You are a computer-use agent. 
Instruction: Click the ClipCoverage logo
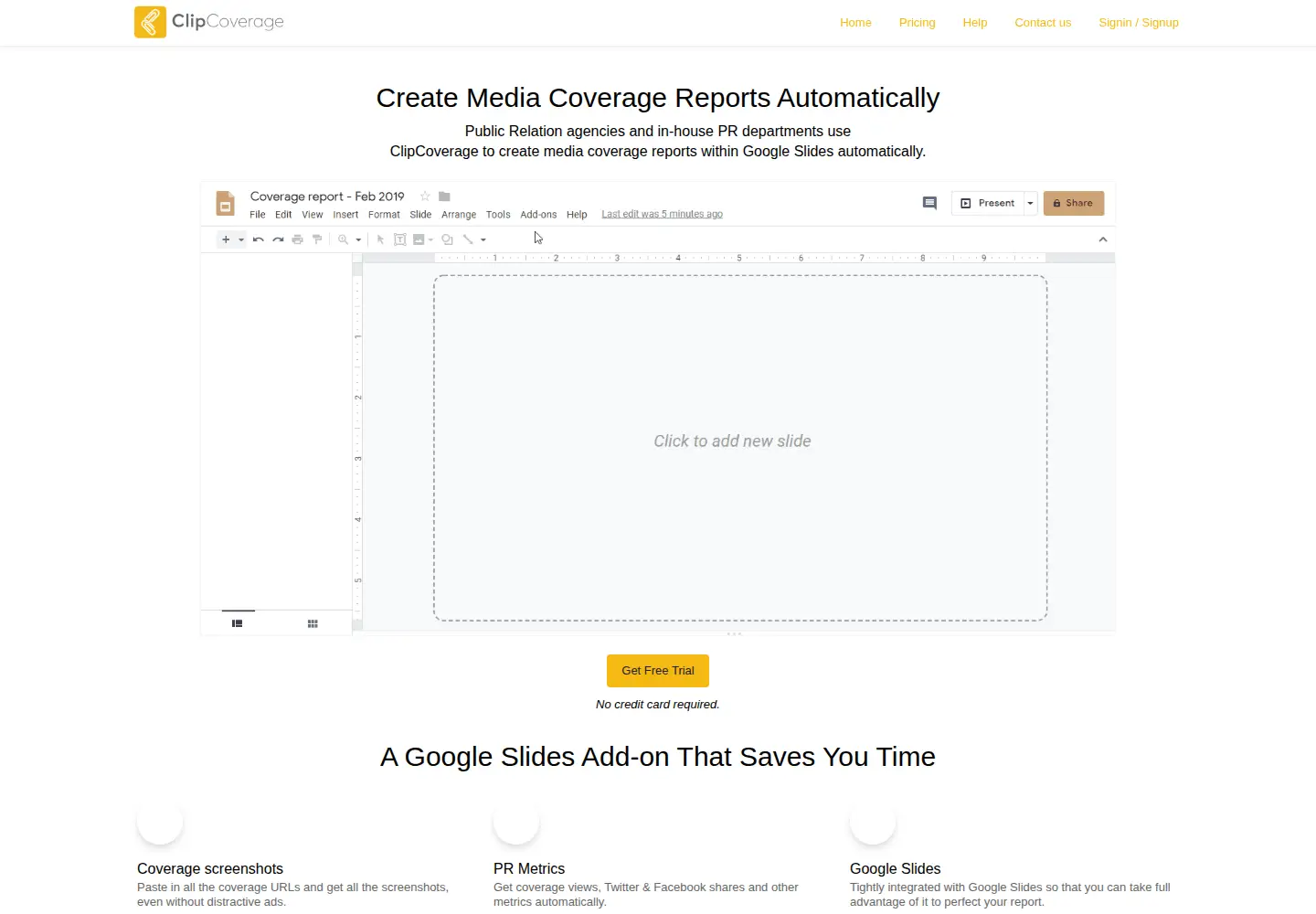tap(209, 22)
